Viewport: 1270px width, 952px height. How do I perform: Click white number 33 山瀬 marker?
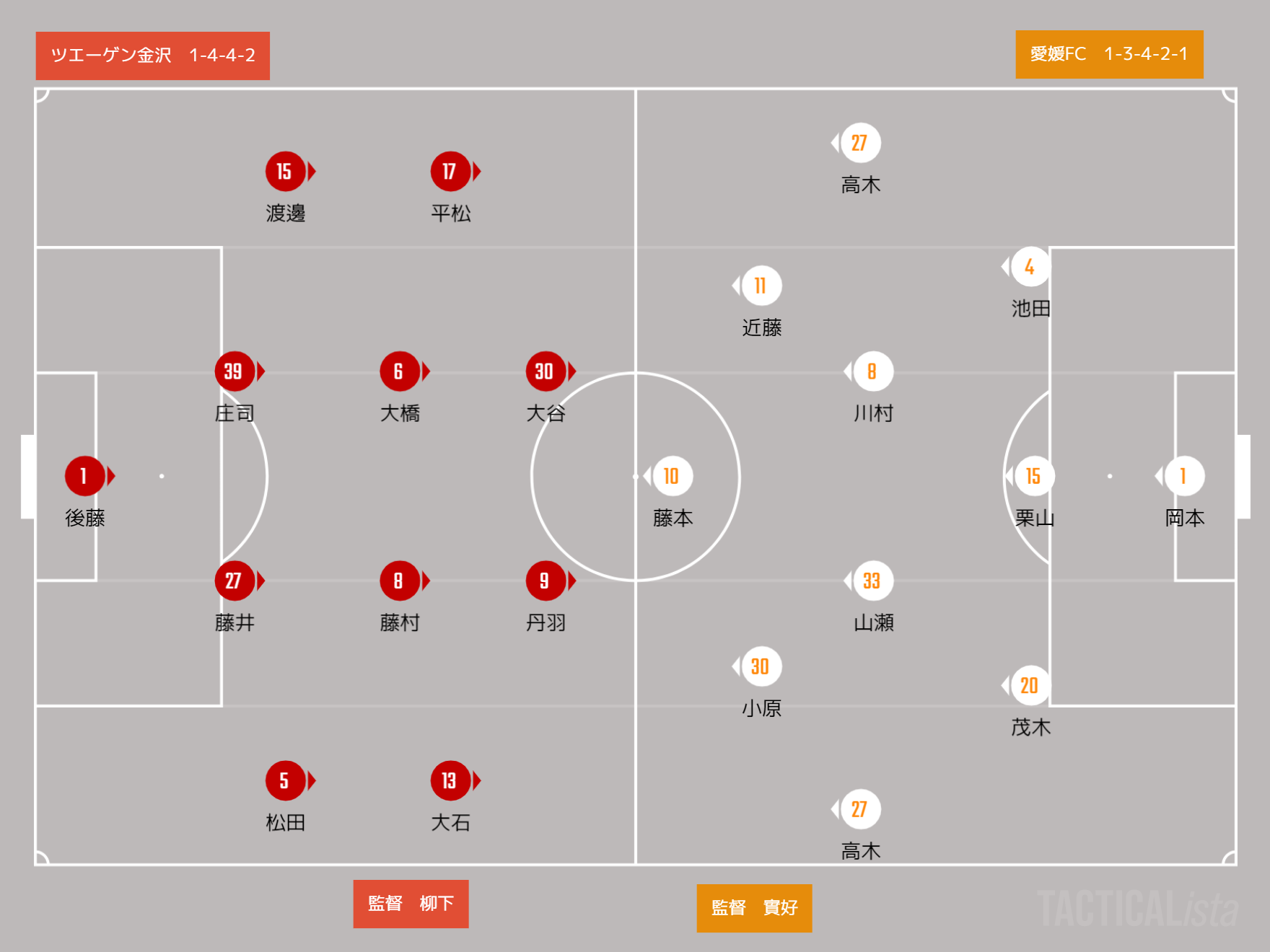tap(873, 581)
